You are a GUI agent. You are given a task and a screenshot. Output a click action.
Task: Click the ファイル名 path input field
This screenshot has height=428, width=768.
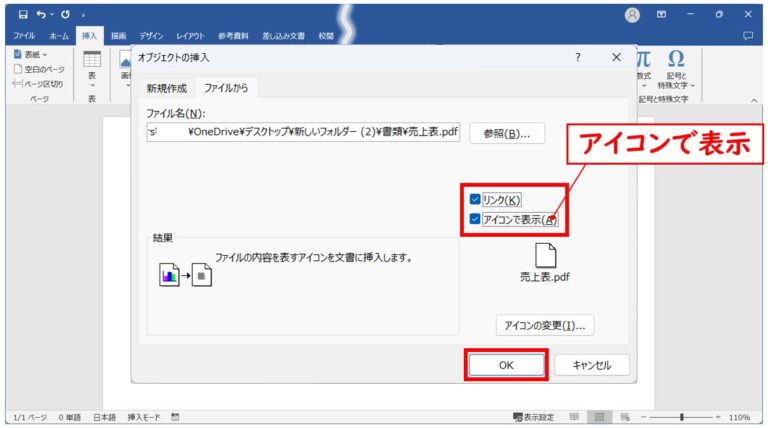pos(303,132)
